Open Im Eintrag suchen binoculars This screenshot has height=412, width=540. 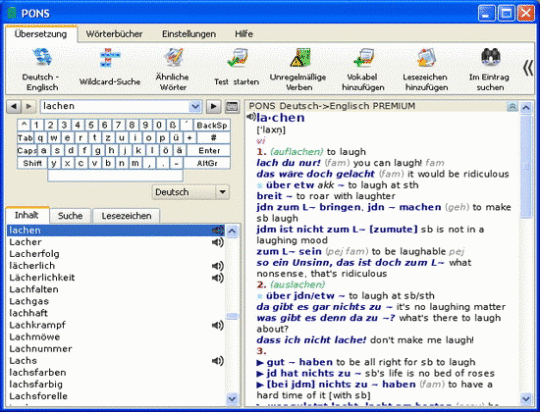click(x=490, y=56)
